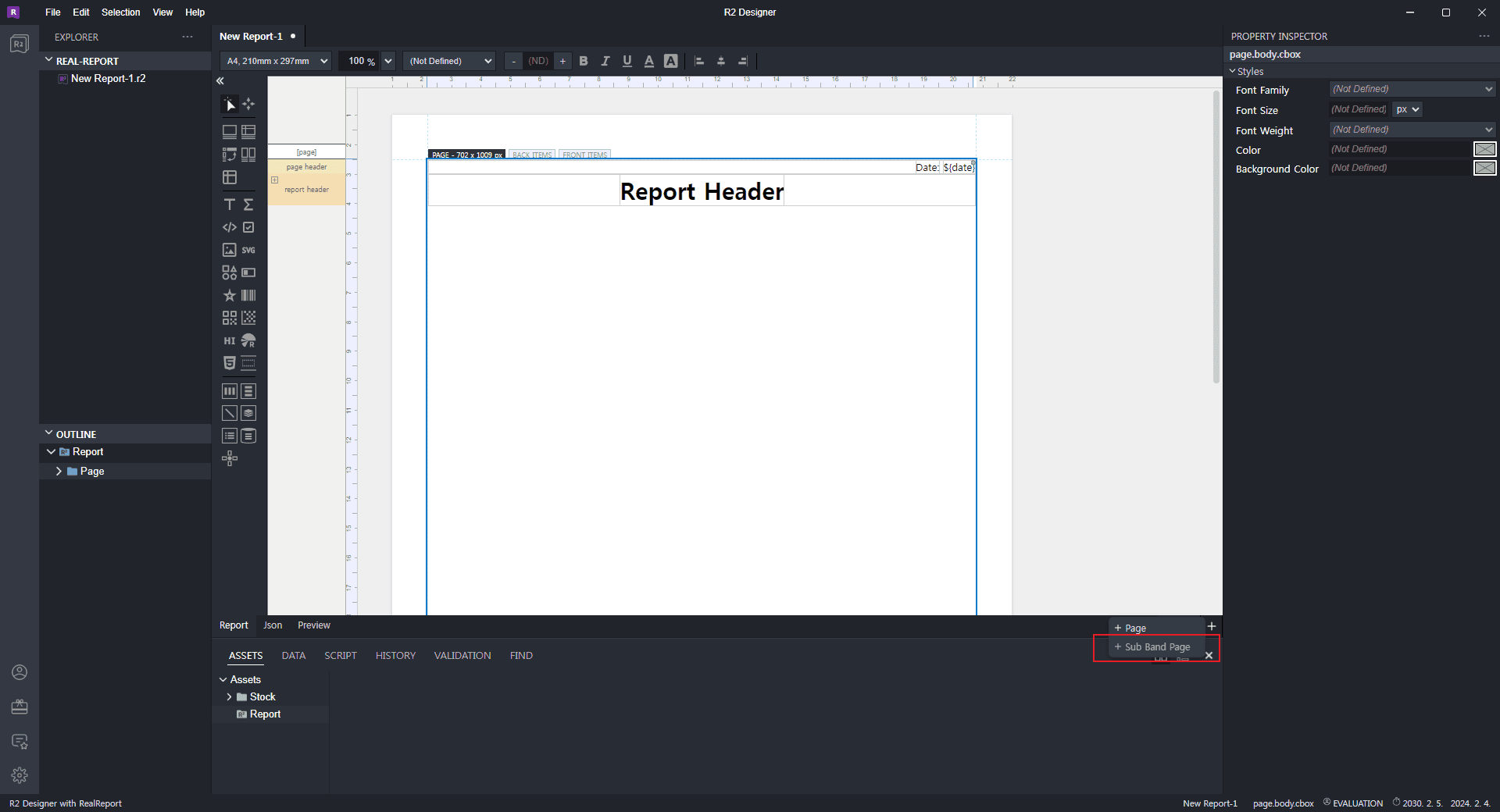Choose the + Page option
Image resolution: width=1500 pixels, height=812 pixels.
pos(1130,629)
